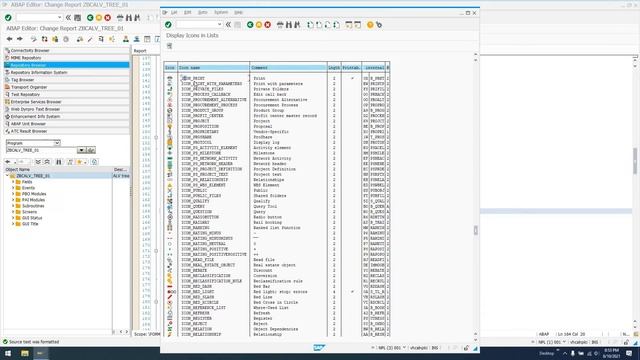Screen dimensions: 640x360
Task: Click the taskbar clock
Action: pyautogui.click(x=611, y=353)
